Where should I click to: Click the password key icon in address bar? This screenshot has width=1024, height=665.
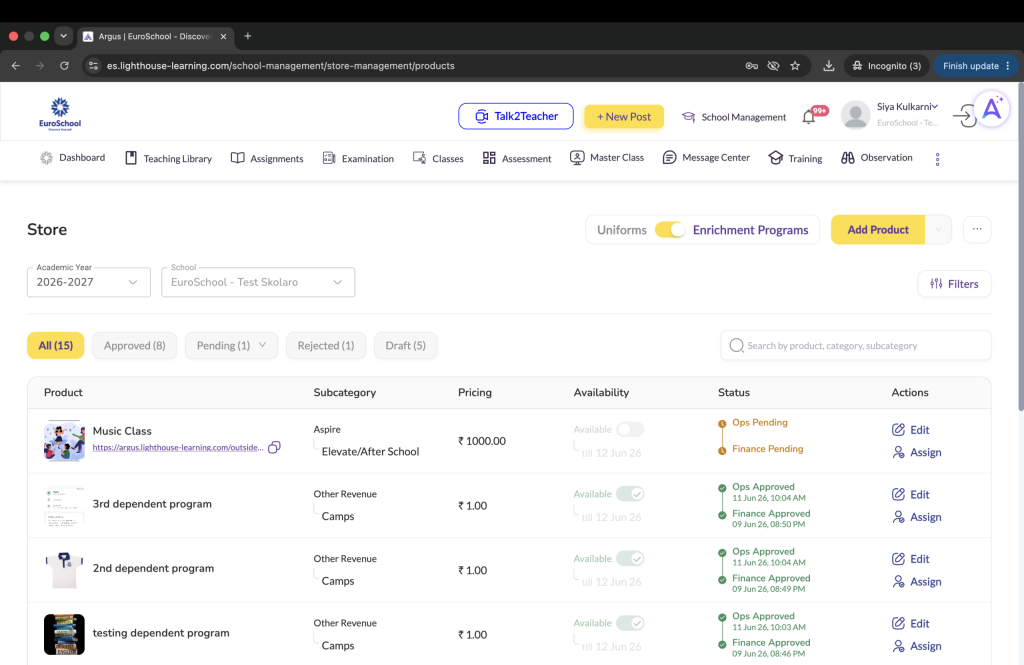point(752,65)
